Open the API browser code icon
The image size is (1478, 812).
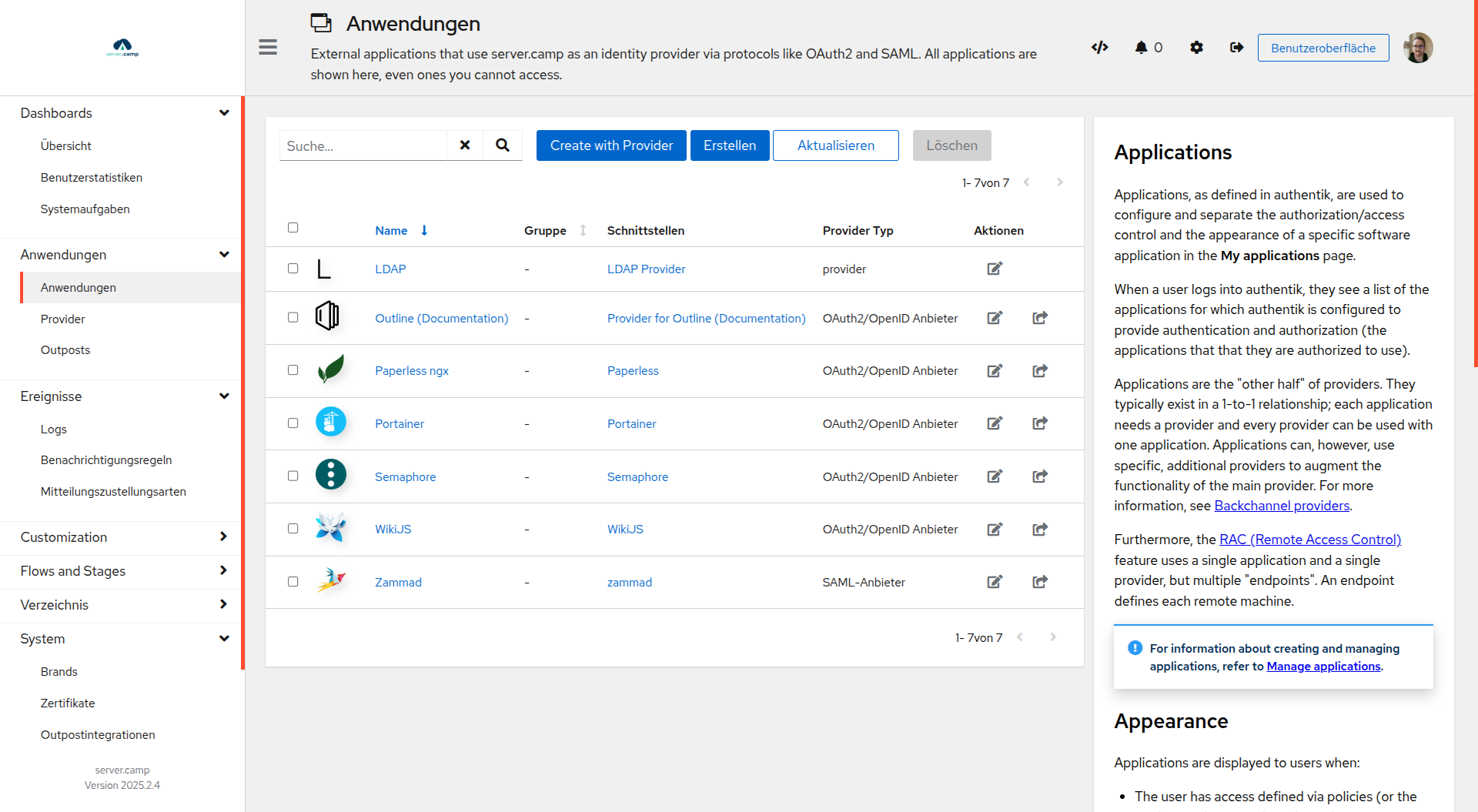[x=1099, y=48]
